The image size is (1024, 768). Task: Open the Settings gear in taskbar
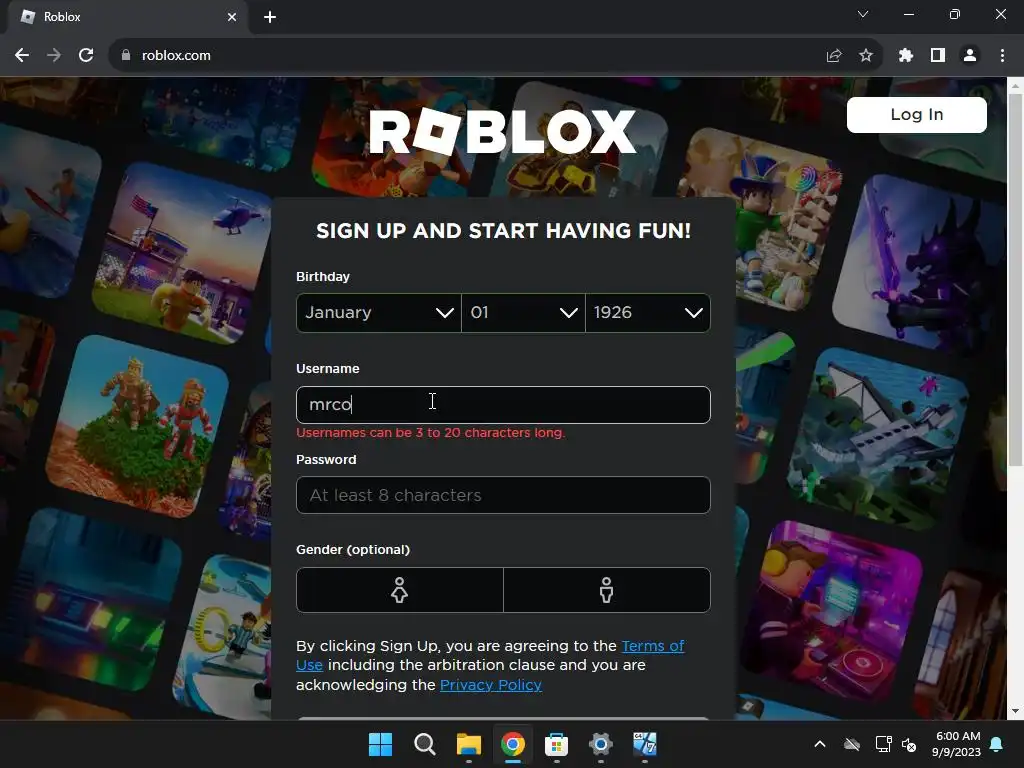pos(601,744)
